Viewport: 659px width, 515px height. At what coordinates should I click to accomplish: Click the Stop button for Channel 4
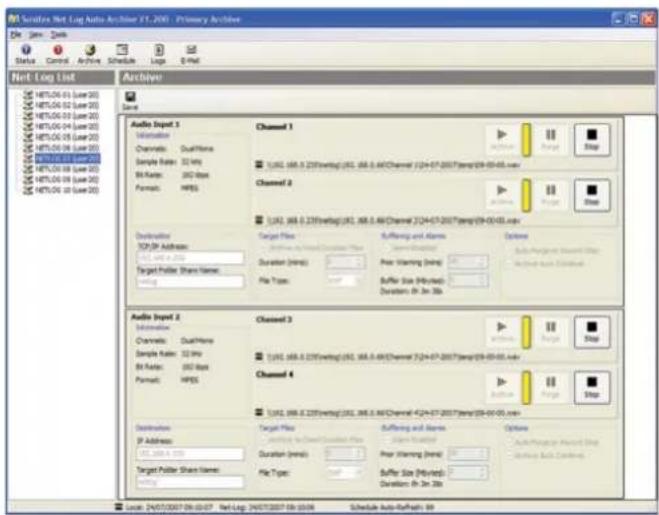[x=592, y=387]
